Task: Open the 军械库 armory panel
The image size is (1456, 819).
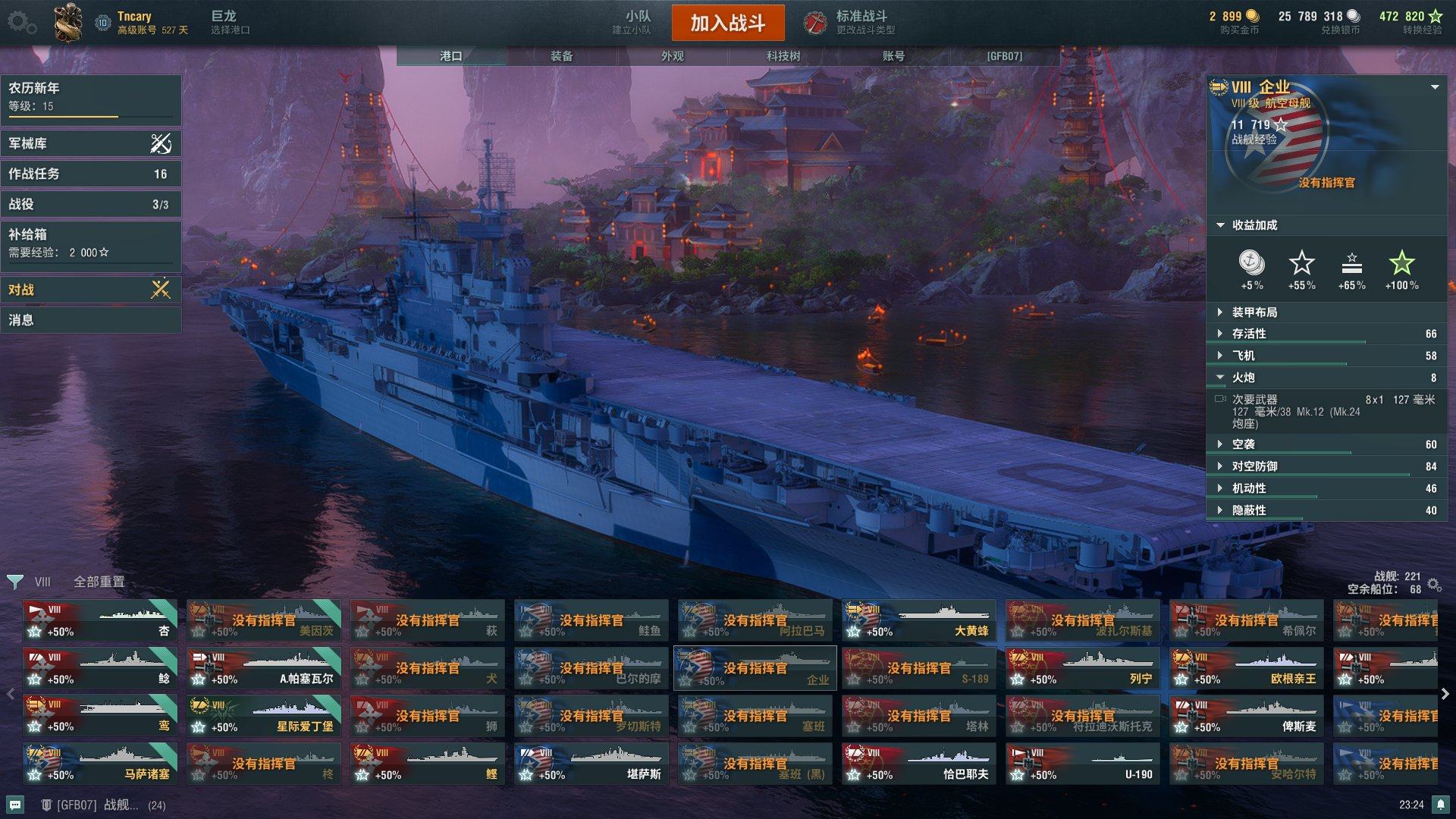Action: [x=91, y=143]
